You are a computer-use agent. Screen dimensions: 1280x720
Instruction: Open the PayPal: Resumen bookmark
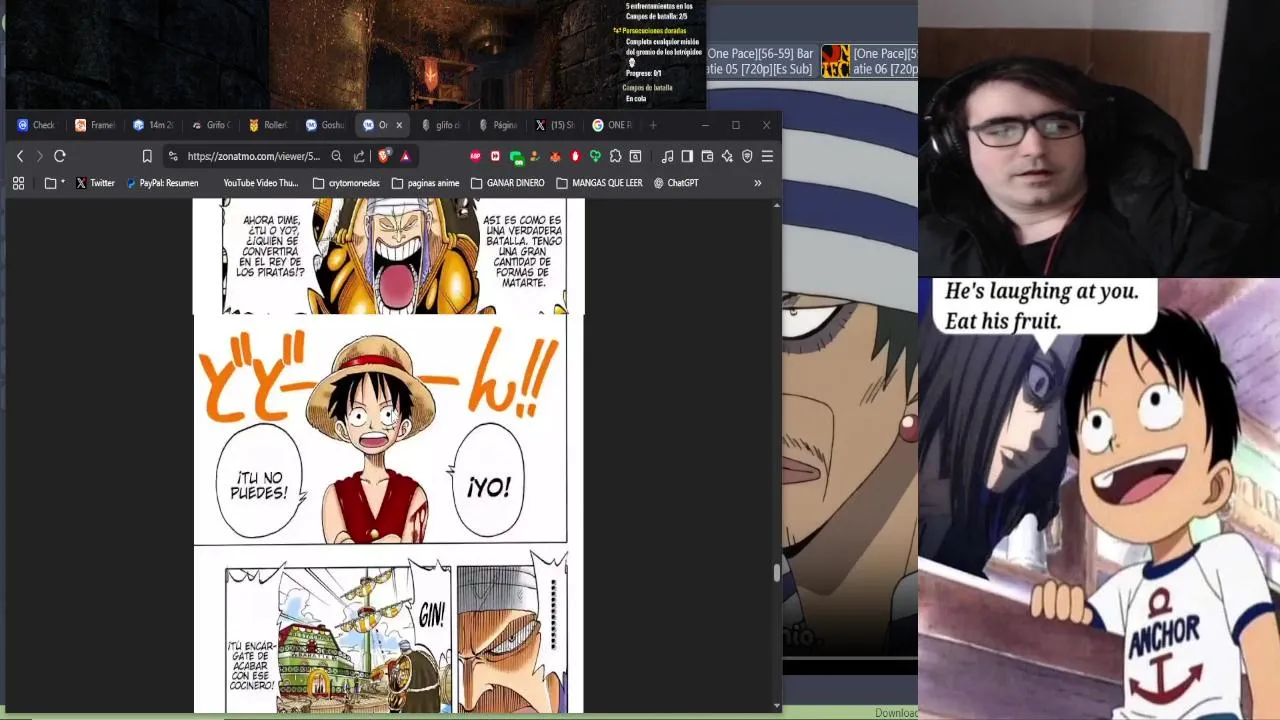pos(162,183)
